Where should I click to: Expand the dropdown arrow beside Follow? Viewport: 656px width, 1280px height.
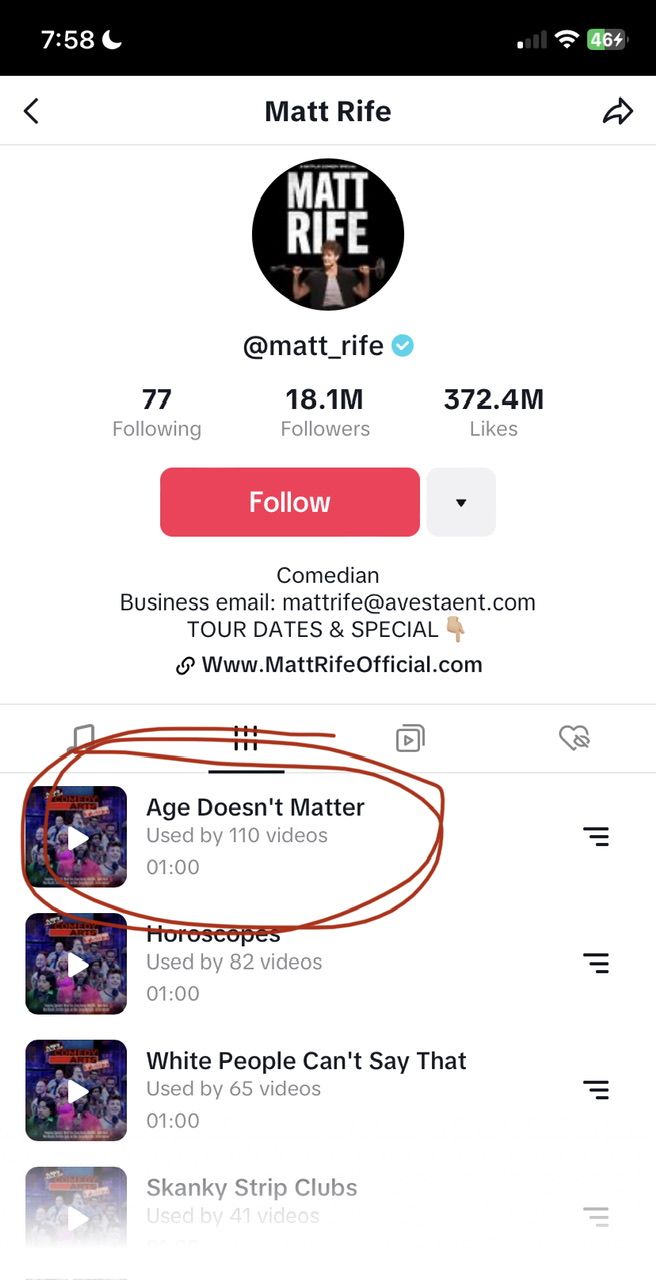[x=461, y=502]
